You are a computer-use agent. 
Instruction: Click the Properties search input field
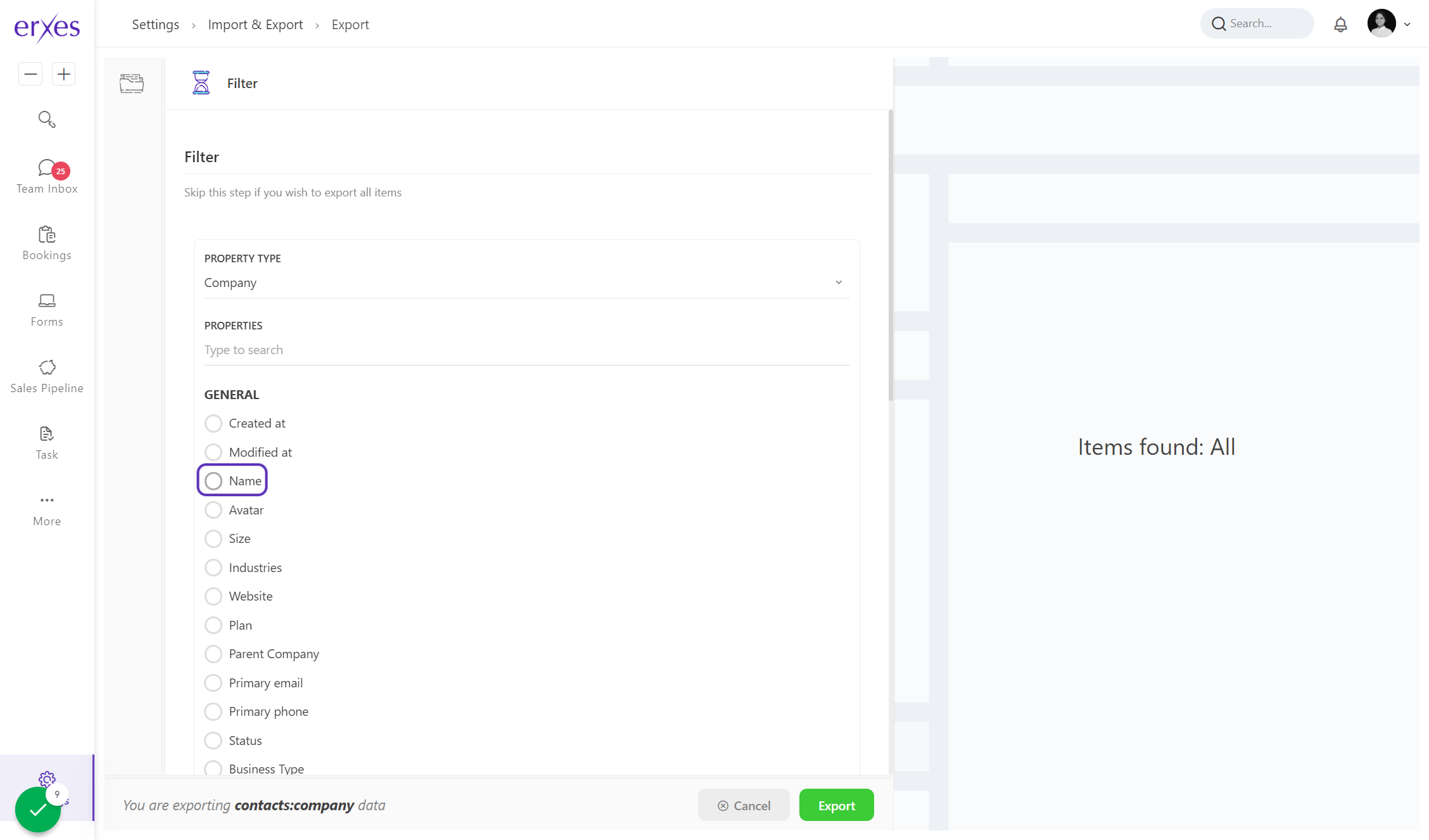click(x=526, y=350)
